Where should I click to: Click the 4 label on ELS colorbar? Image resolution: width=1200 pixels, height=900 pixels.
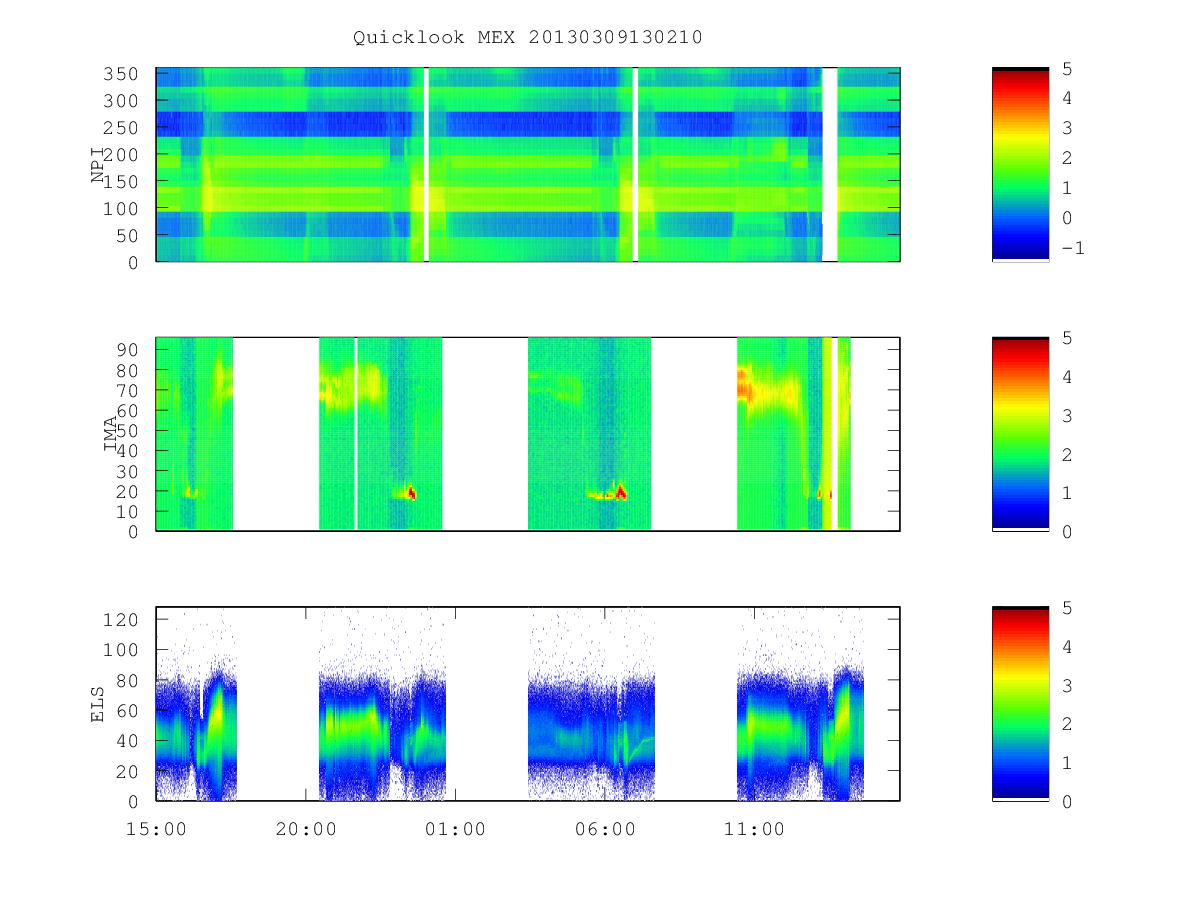pos(1065,647)
